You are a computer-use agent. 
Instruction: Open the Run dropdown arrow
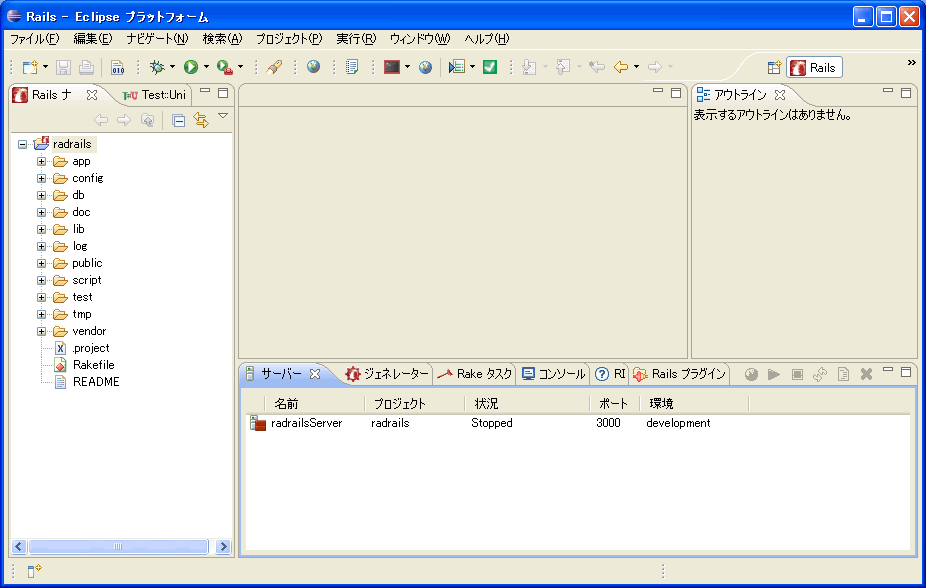[x=206, y=67]
